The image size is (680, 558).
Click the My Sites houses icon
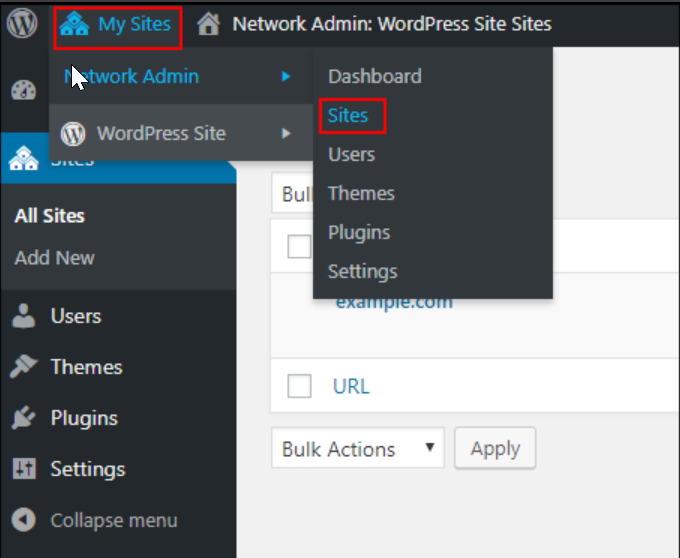coord(74,23)
